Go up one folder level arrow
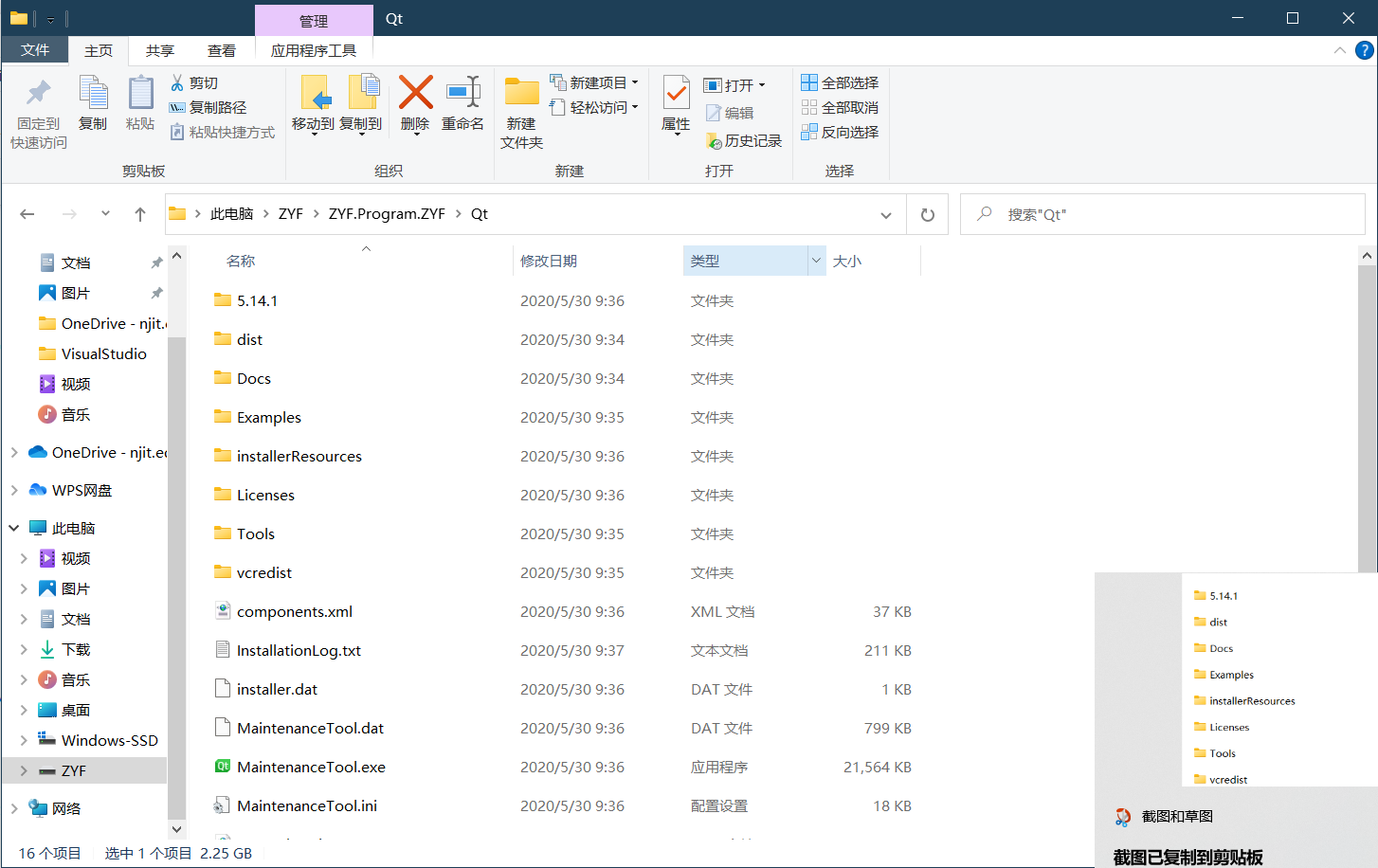This screenshot has width=1378, height=868. tap(140, 214)
